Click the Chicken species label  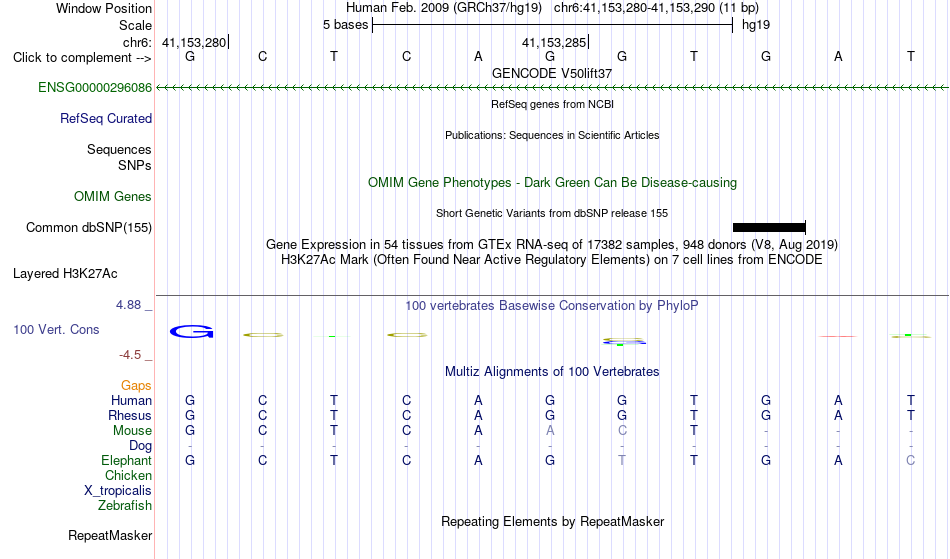tap(128, 475)
